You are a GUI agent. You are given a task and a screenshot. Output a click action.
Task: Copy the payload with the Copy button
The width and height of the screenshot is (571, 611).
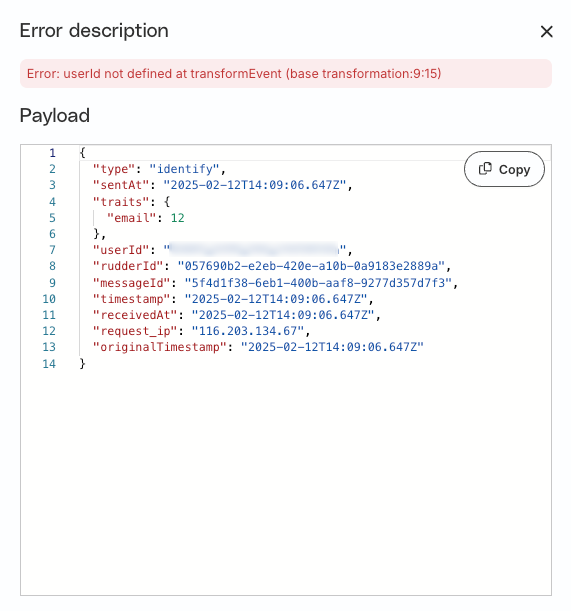[504, 169]
